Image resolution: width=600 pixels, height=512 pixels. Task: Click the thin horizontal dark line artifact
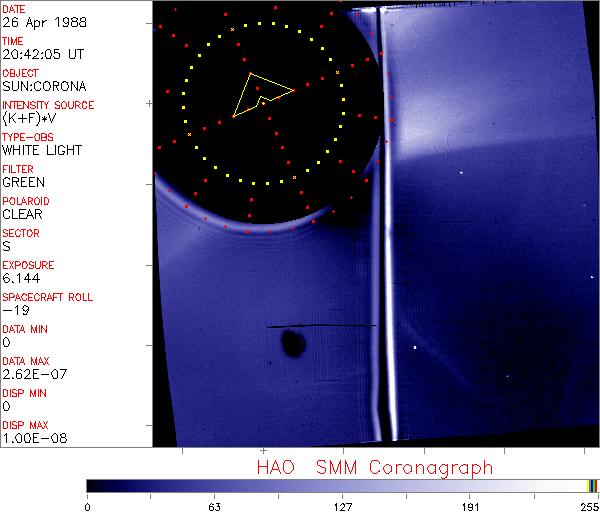[320, 326]
